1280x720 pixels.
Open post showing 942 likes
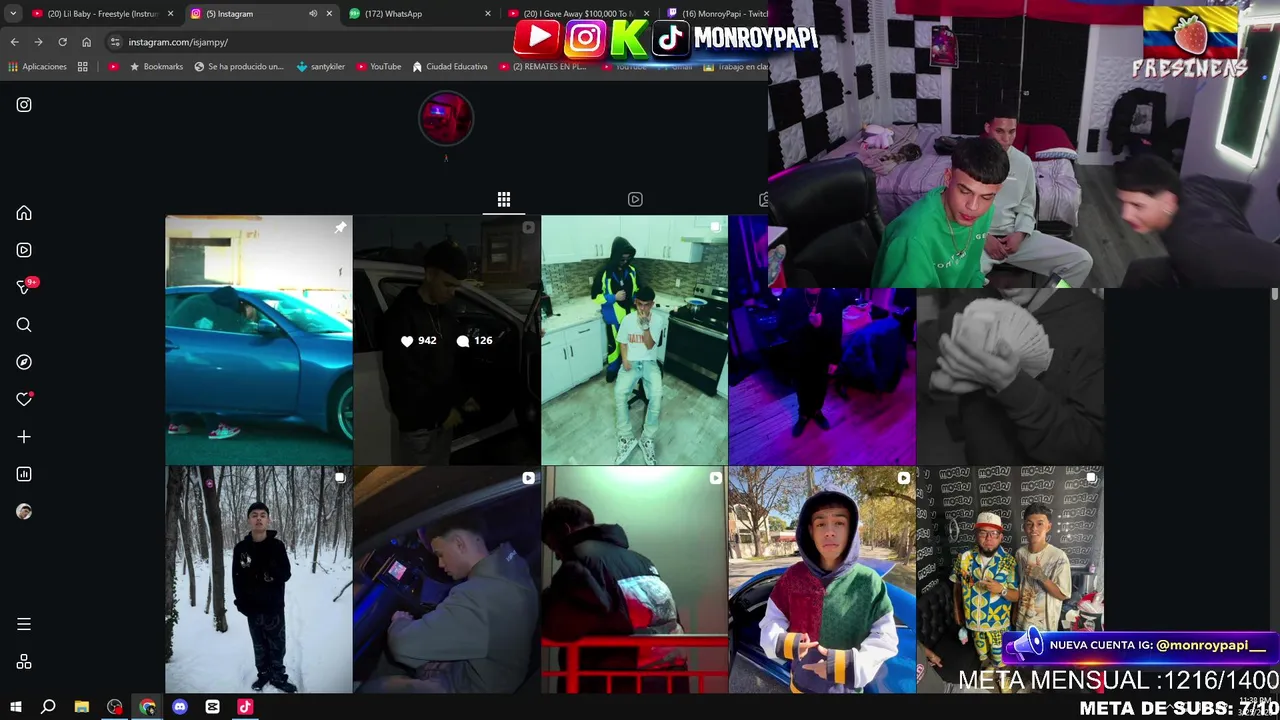click(x=446, y=340)
